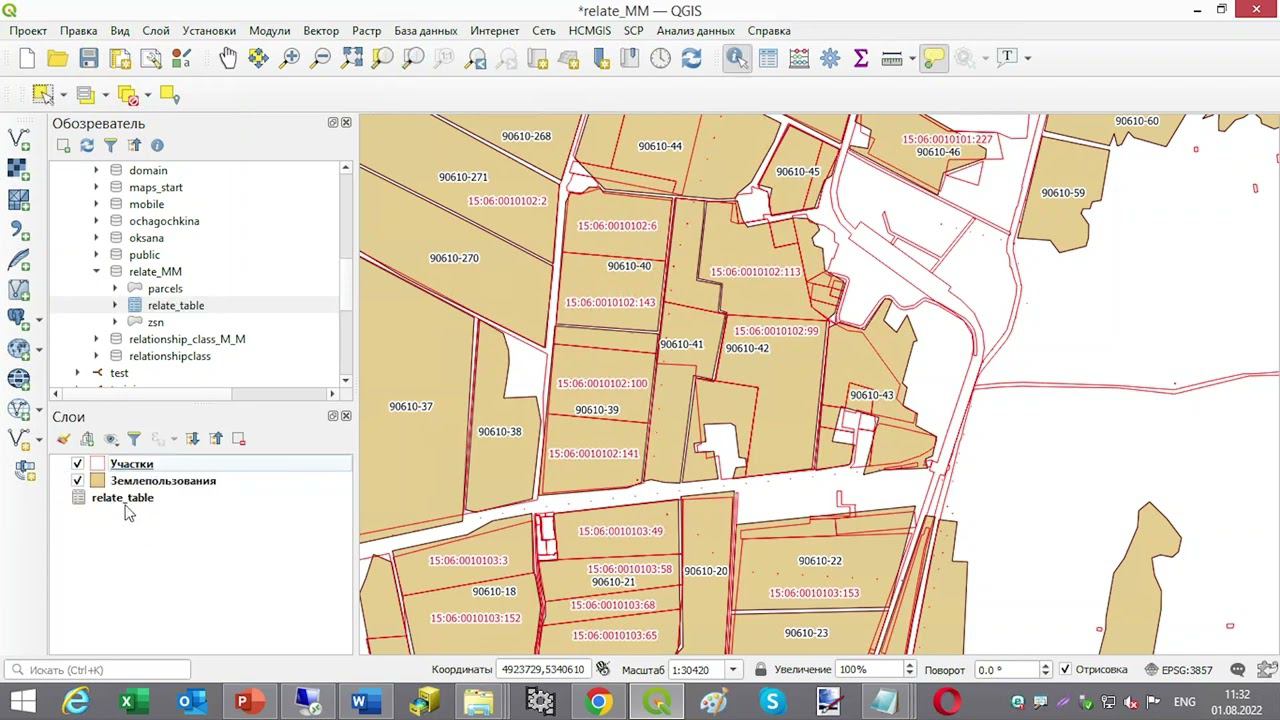Select the Pan Map hand tool
Viewport: 1280px width, 720px height.
click(228, 58)
